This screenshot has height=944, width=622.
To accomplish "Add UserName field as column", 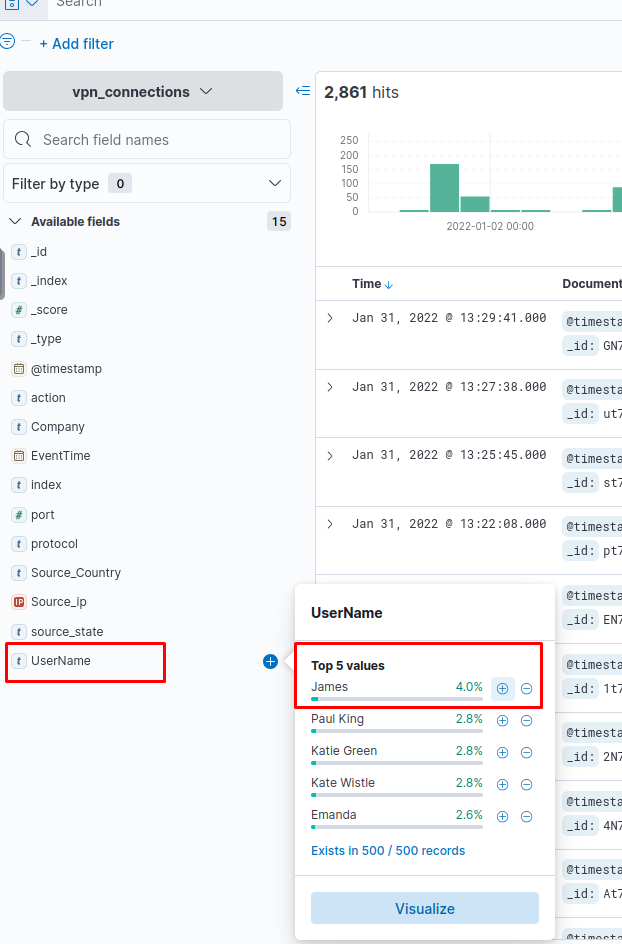I will [x=270, y=662].
